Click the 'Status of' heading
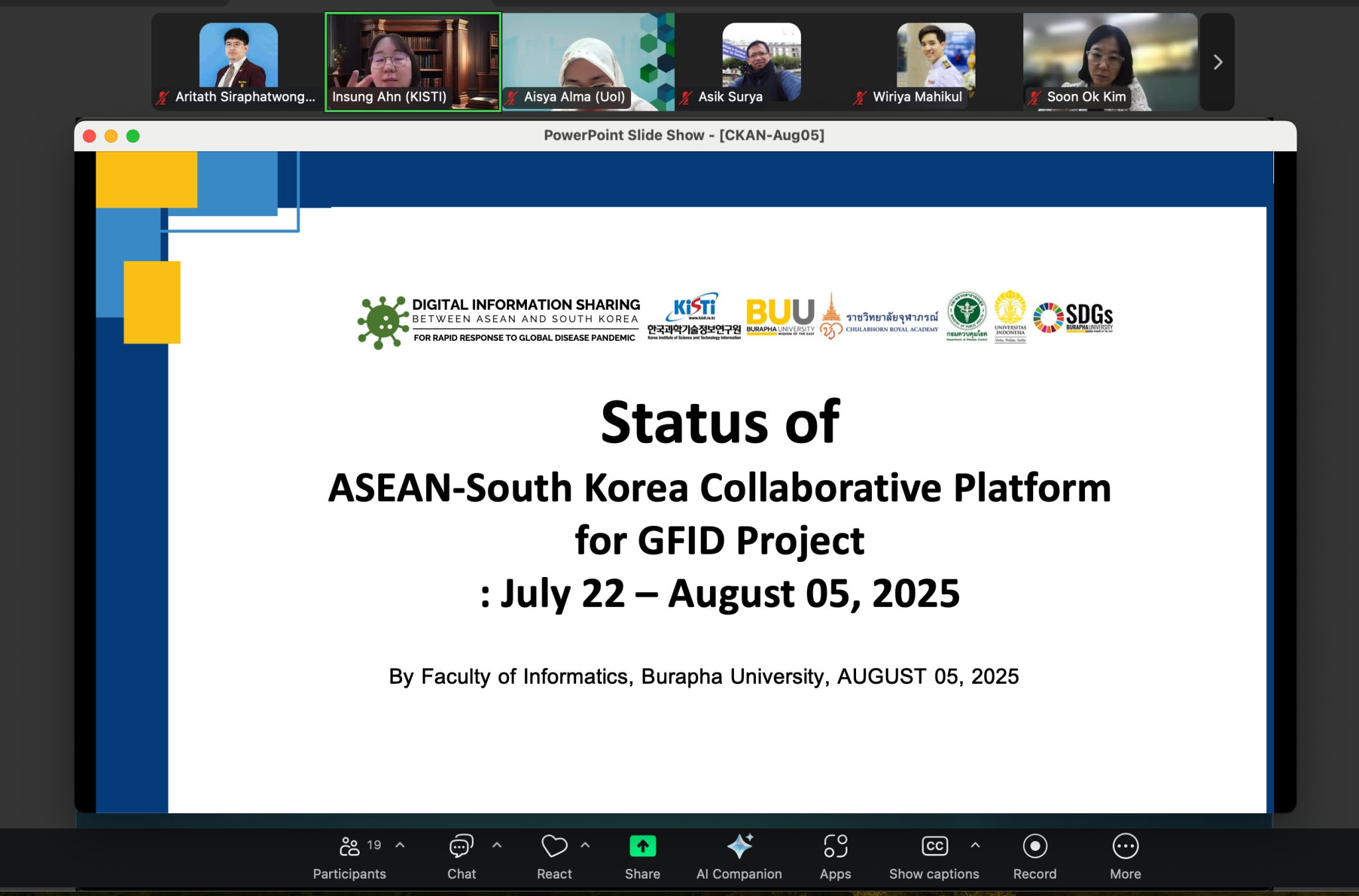1359x896 pixels. 720,422
